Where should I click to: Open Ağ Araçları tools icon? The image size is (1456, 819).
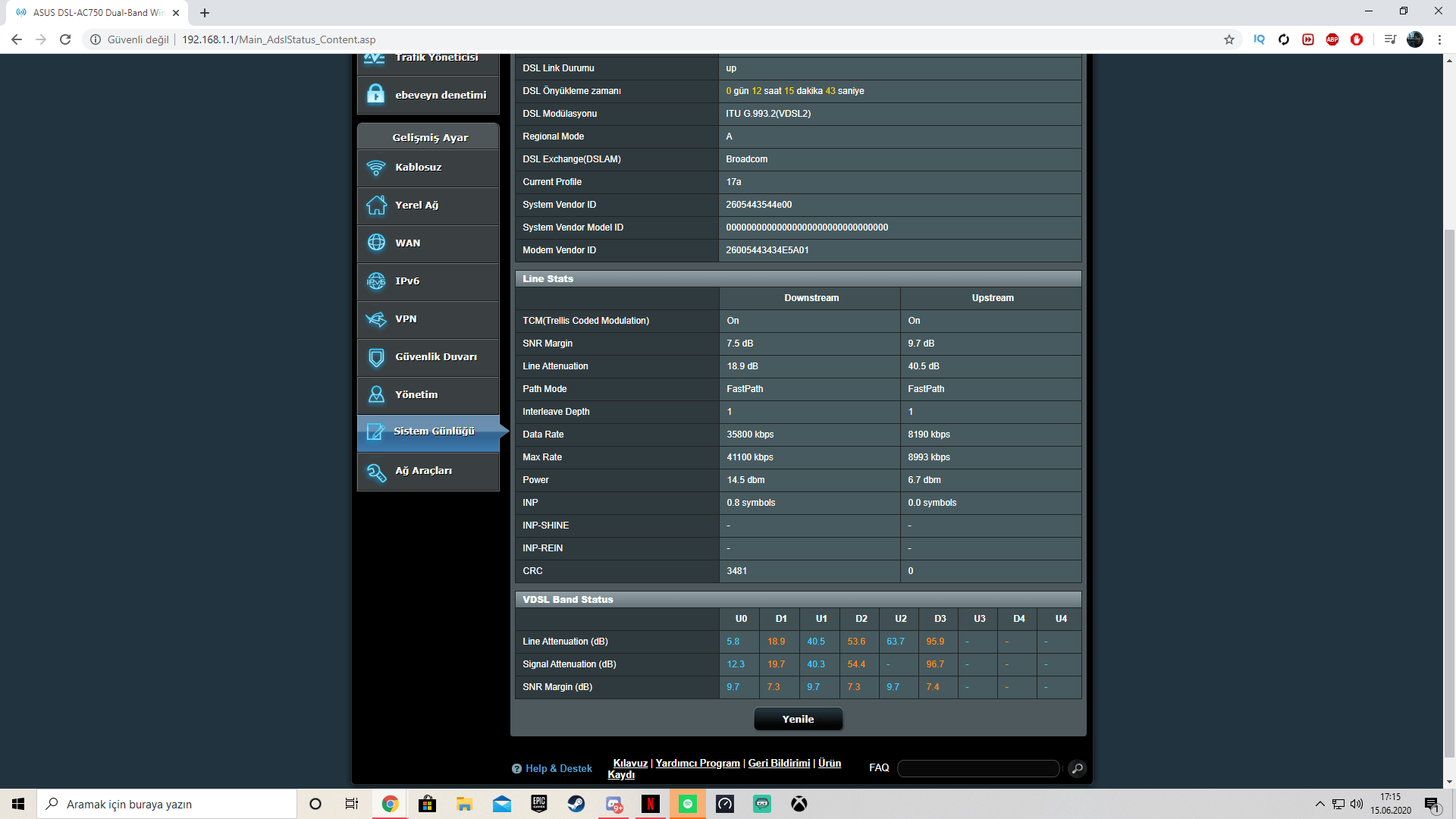376,472
